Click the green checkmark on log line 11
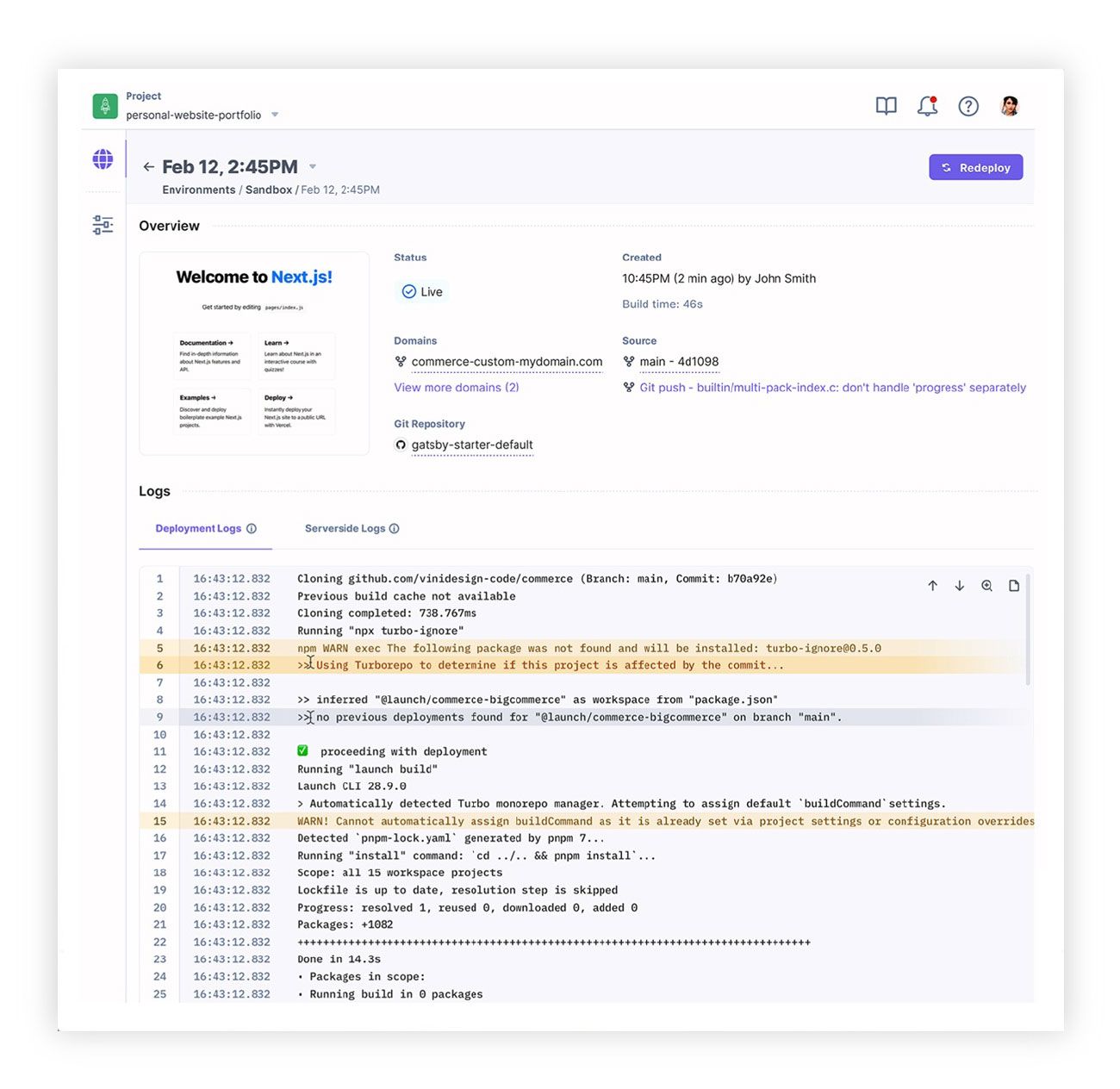Screen dimensions: 1120x1089 302,751
